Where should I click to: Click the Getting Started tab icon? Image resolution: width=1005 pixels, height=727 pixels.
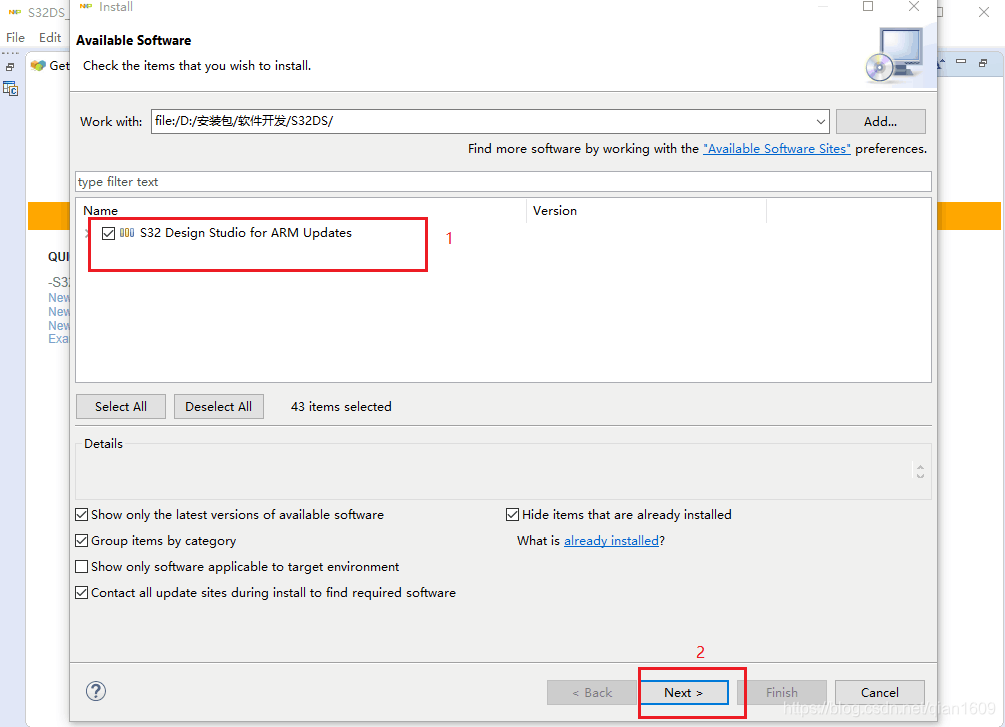pos(38,65)
